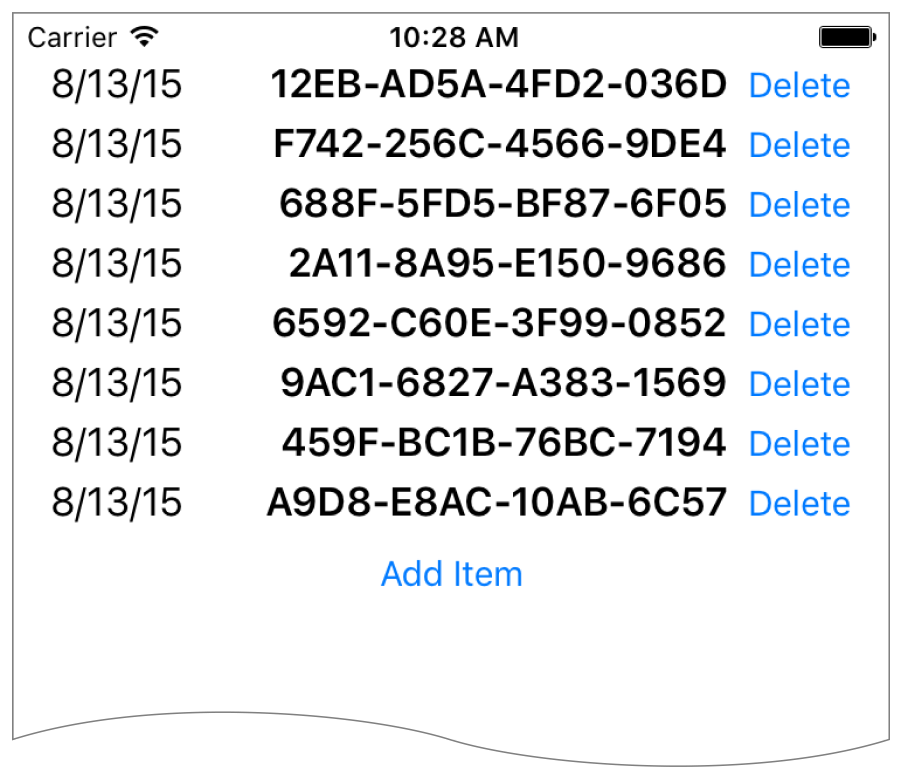
Task: Remove item 688F-5FD5-BF87-6F05 using Delete
Action: [x=799, y=206]
